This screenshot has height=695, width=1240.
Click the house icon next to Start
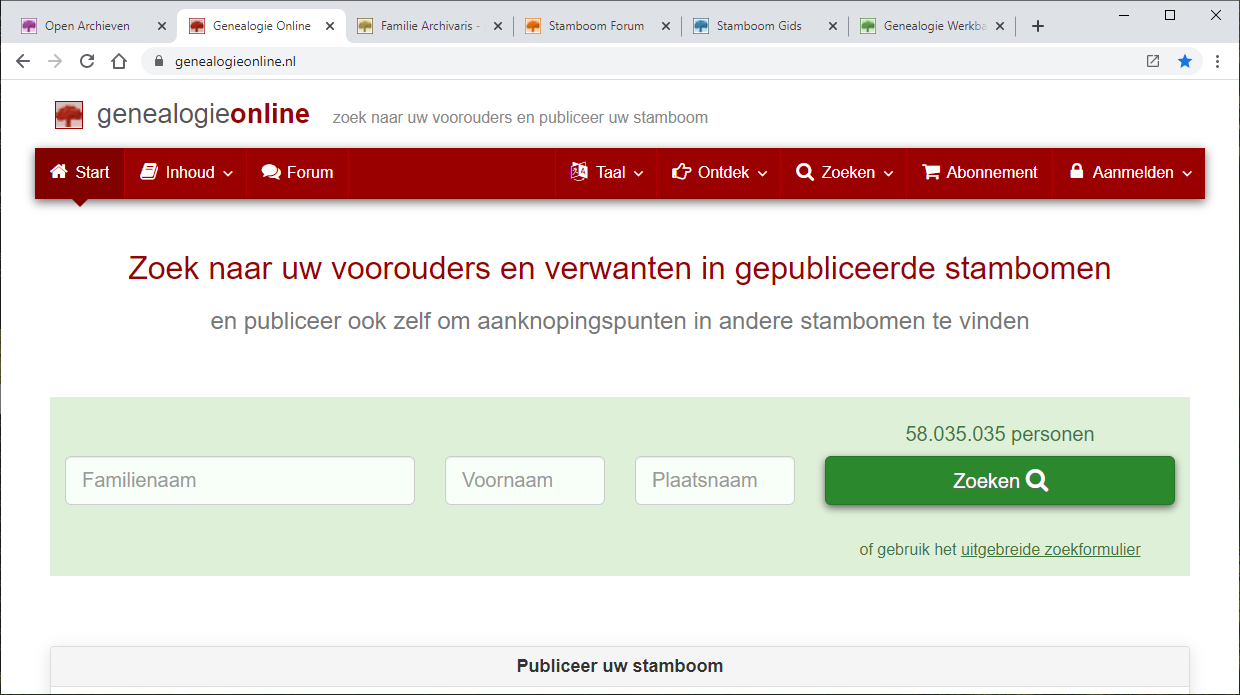(x=59, y=172)
